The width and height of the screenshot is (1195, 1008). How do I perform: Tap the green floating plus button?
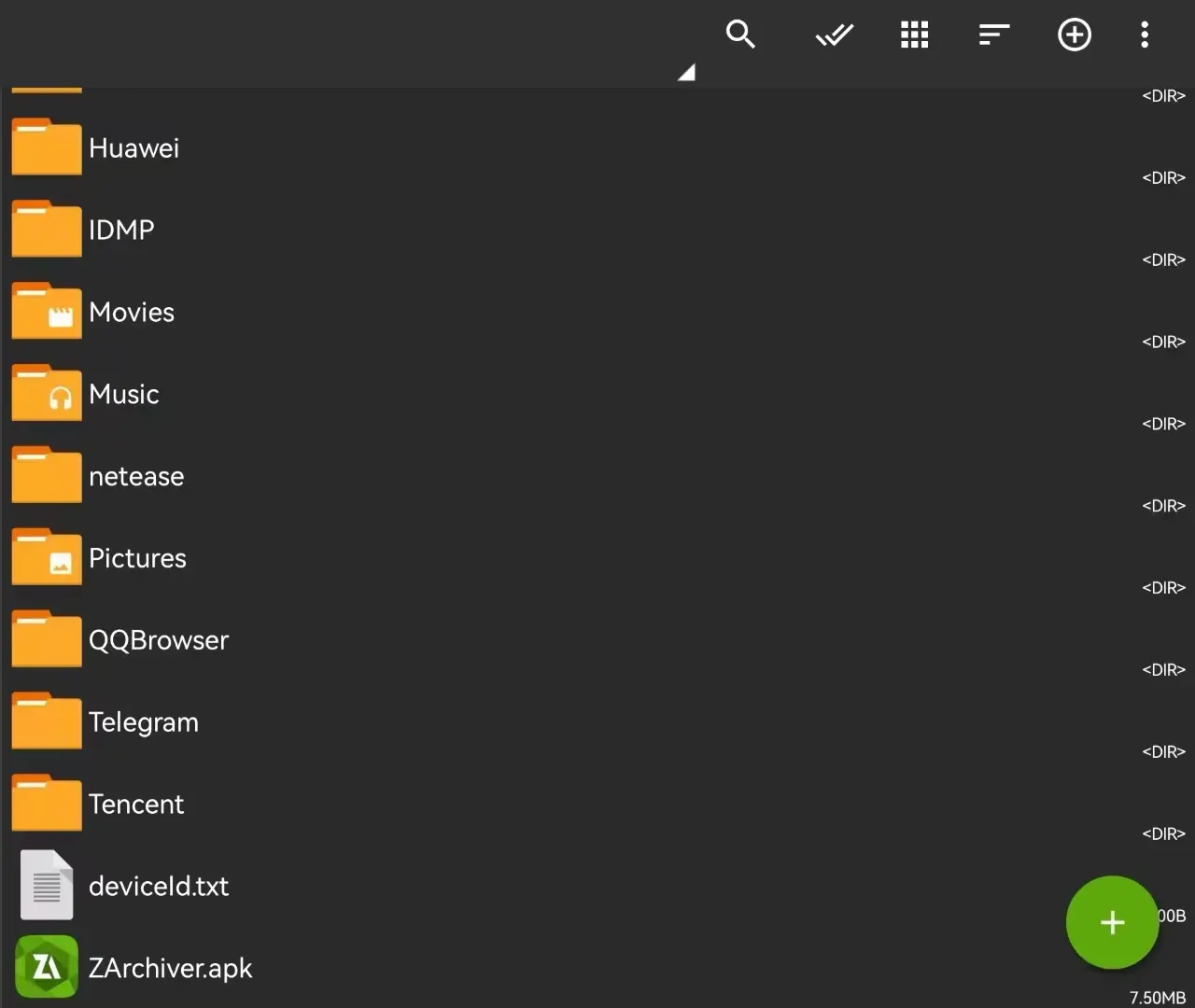tap(1112, 922)
